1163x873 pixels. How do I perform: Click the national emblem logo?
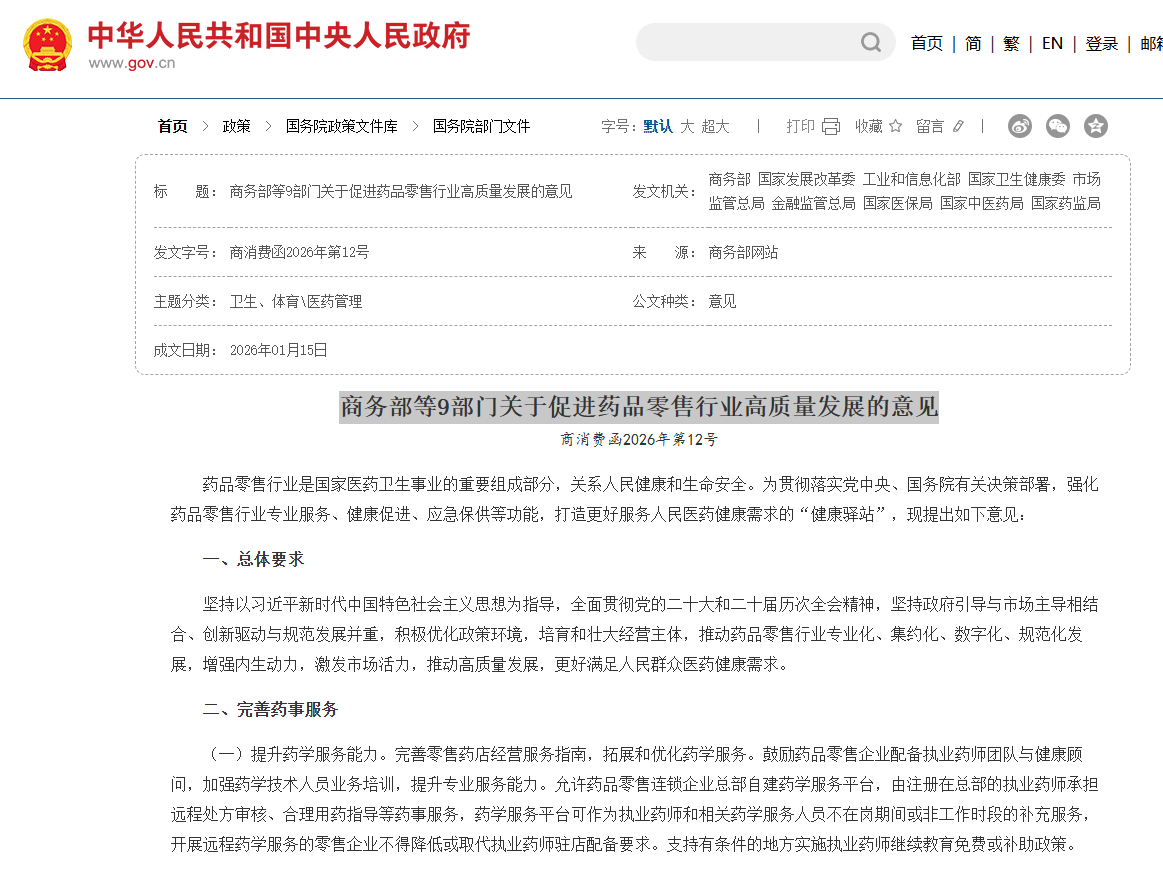coord(47,45)
